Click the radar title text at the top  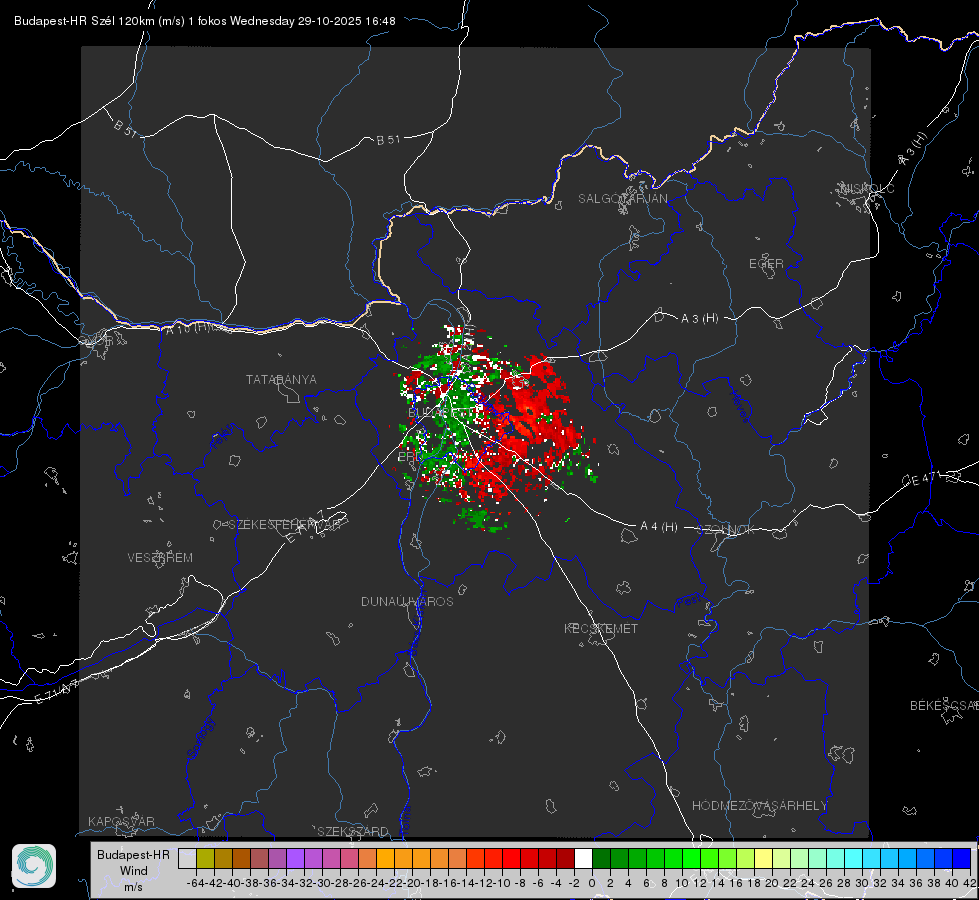point(205,21)
